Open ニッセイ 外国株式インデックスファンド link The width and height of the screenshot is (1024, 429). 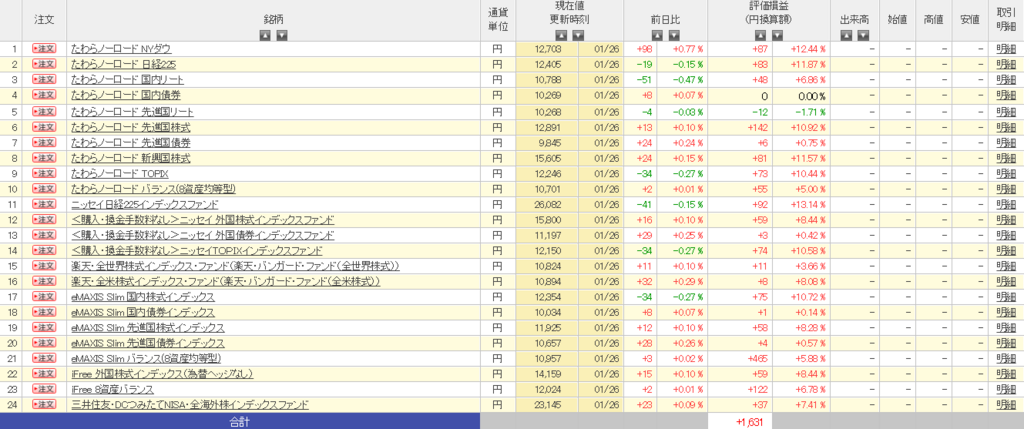pos(202,220)
